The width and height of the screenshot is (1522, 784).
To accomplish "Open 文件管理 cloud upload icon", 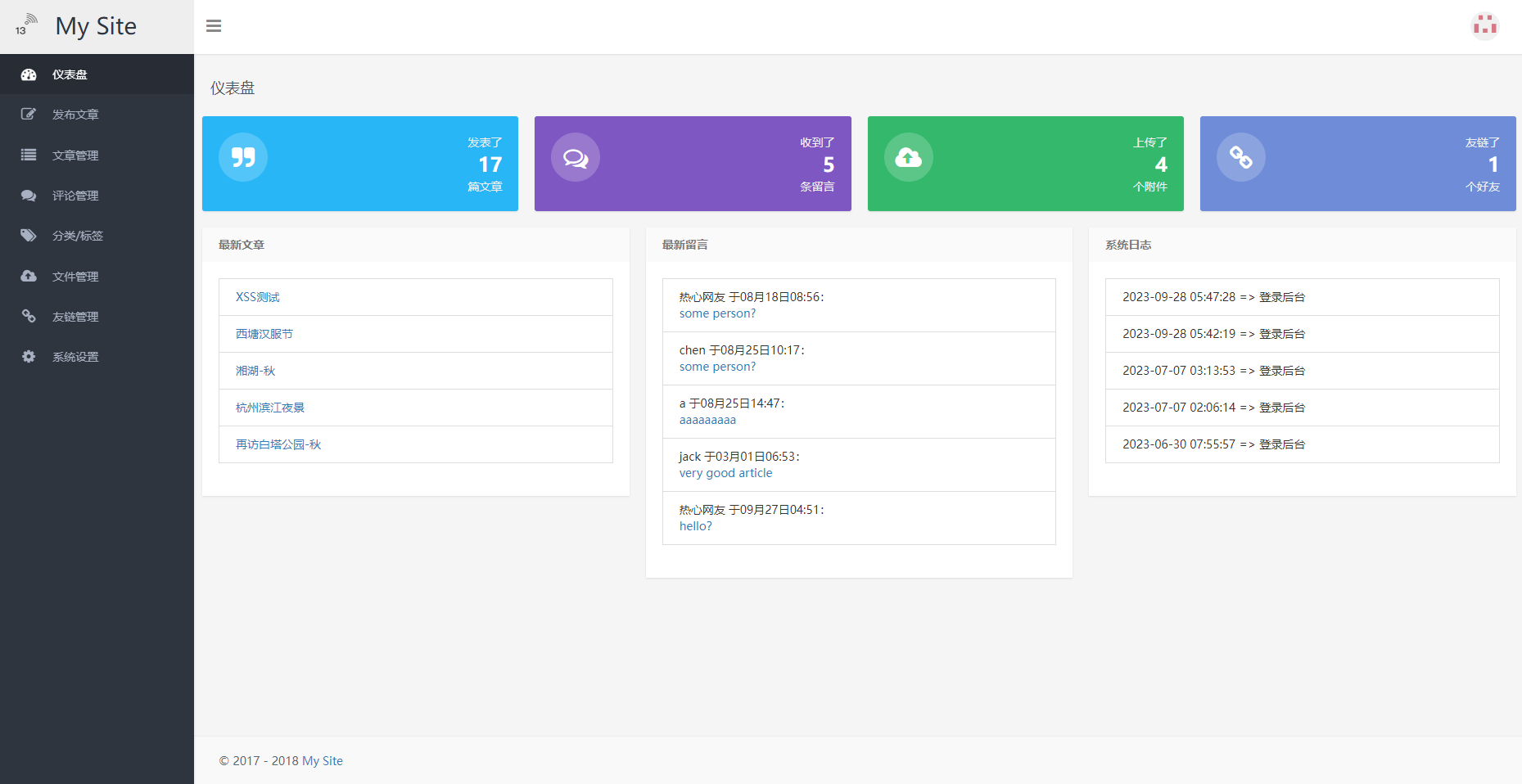I will pyautogui.click(x=29, y=276).
